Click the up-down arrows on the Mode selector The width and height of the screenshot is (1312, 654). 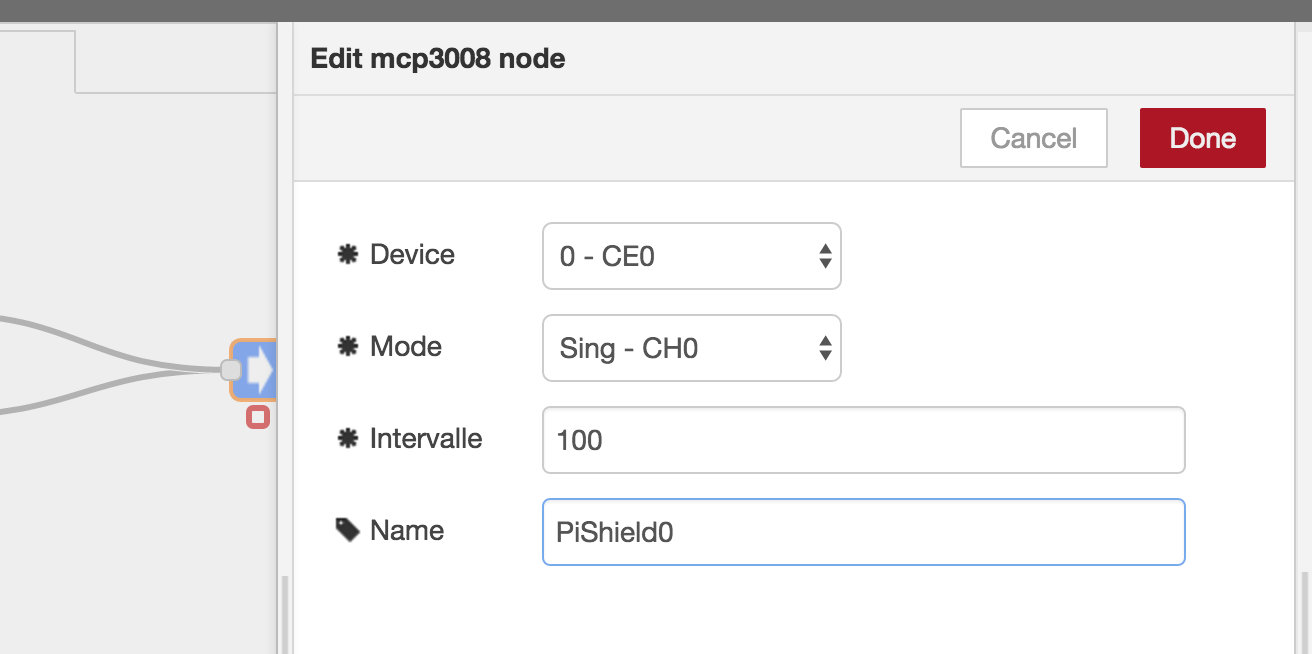[825, 348]
